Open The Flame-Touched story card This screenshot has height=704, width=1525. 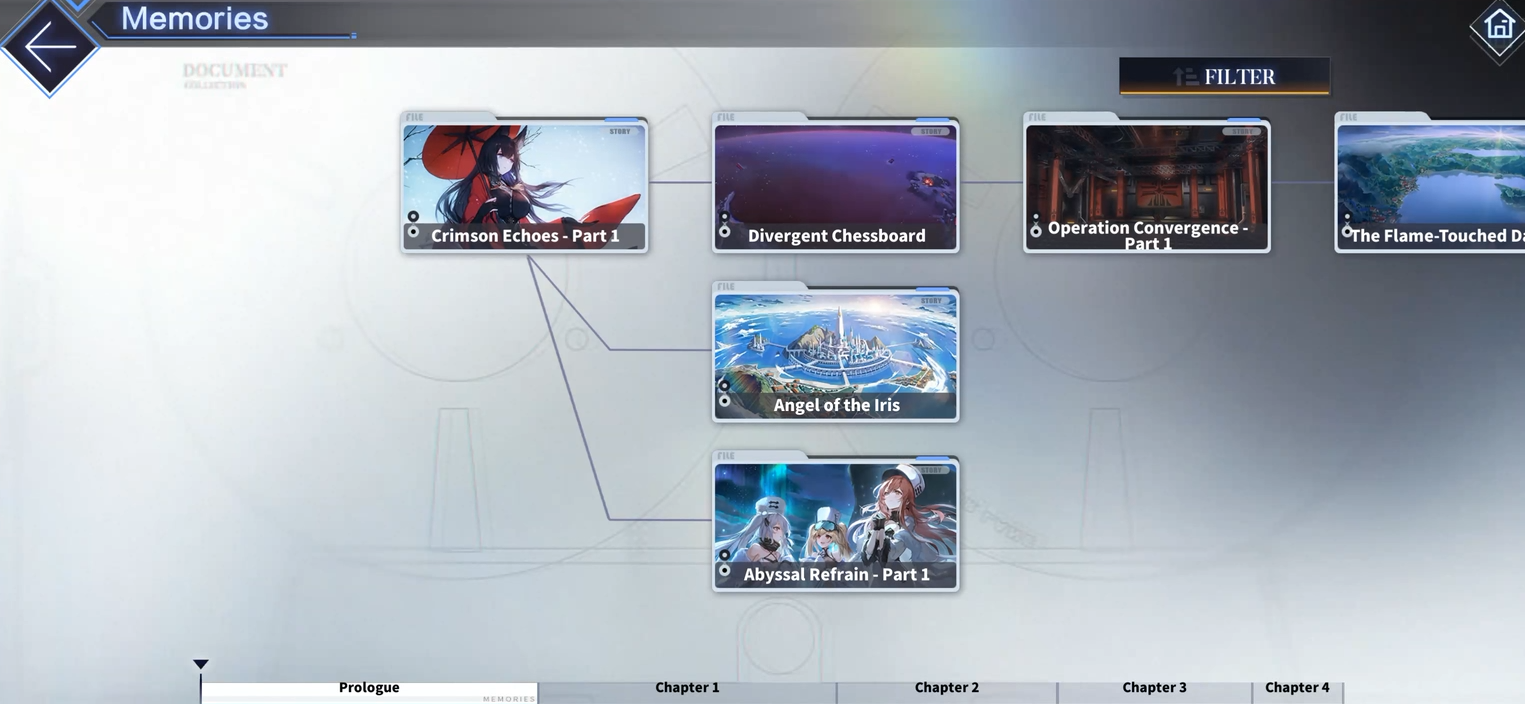click(1430, 183)
